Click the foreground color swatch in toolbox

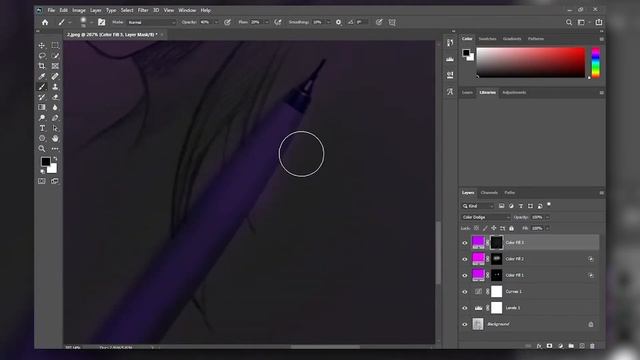click(x=45, y=162)
